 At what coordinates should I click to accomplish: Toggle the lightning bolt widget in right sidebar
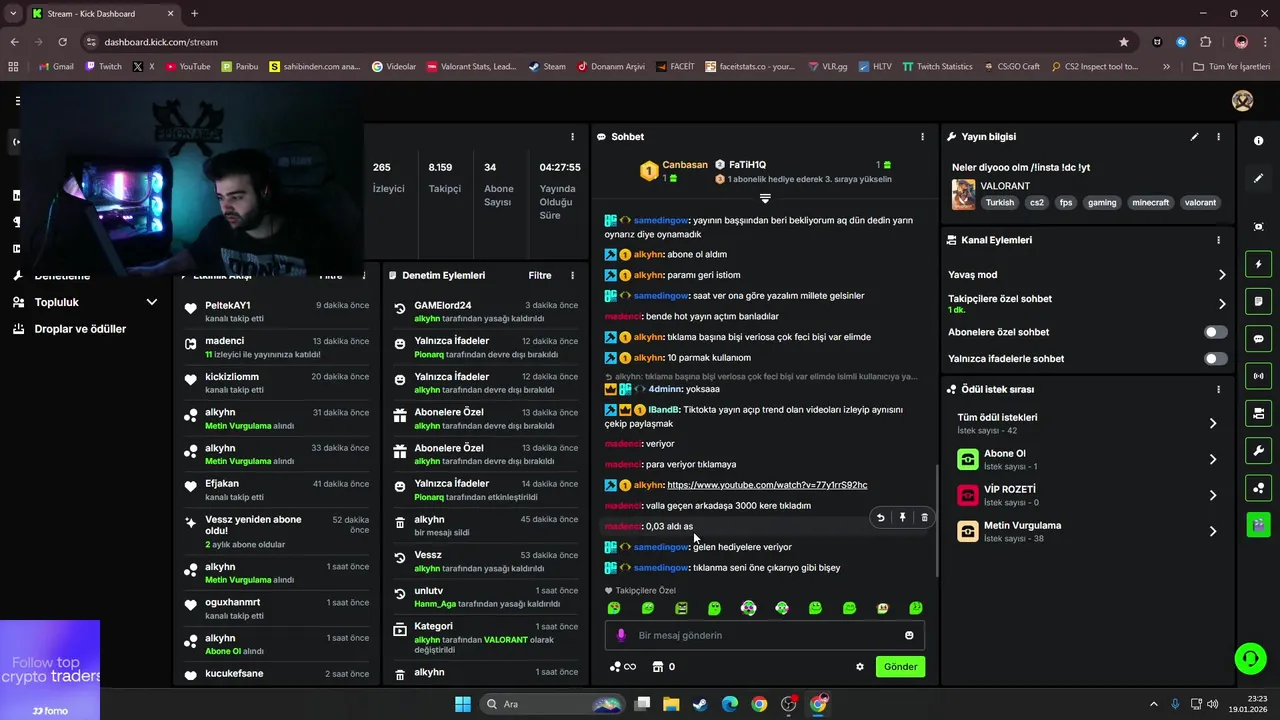(1258, 264)
